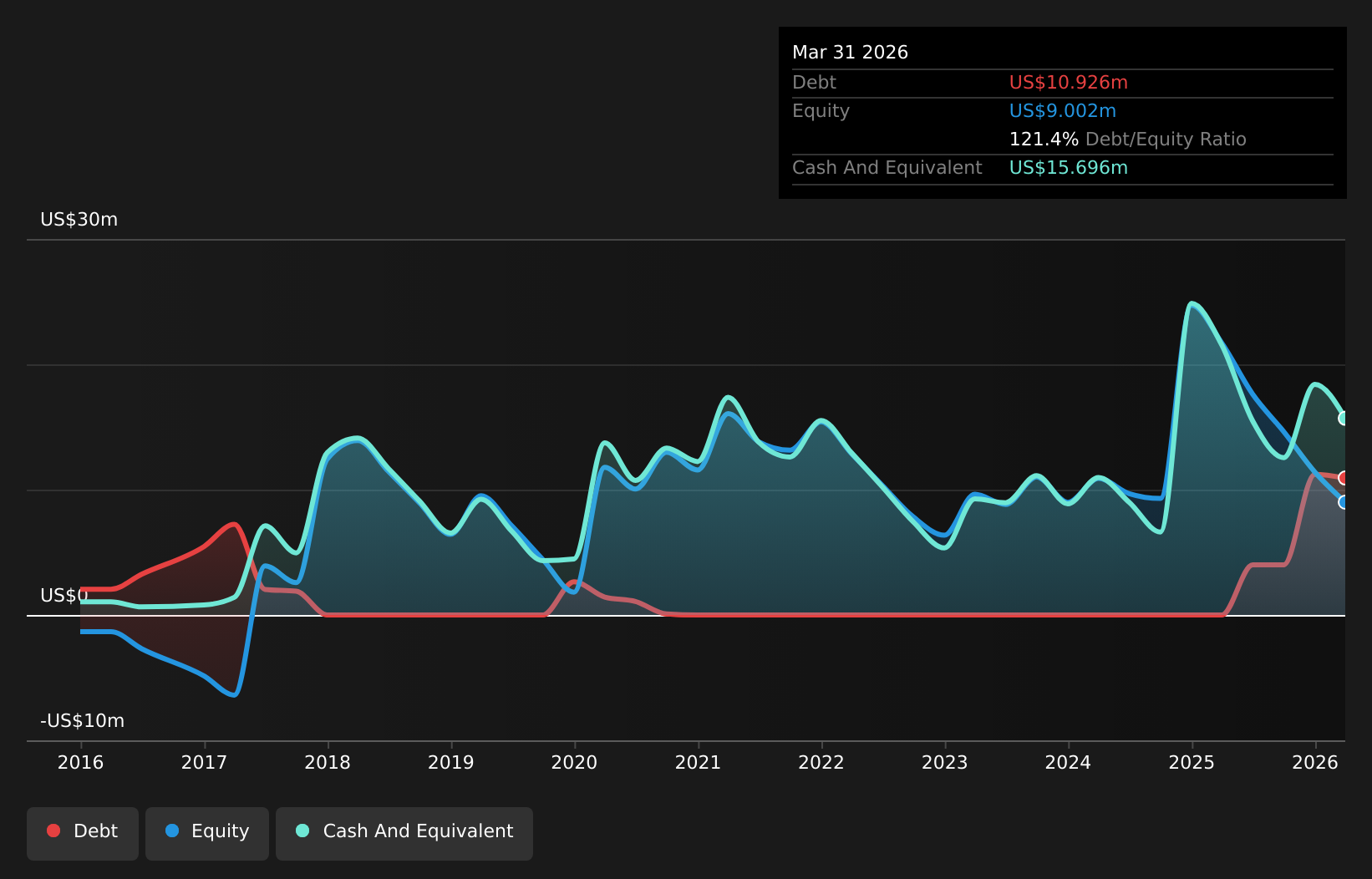Click the Cash And Equivalent tooltip label
The image size is (1372, 879).
pos(887,168)
